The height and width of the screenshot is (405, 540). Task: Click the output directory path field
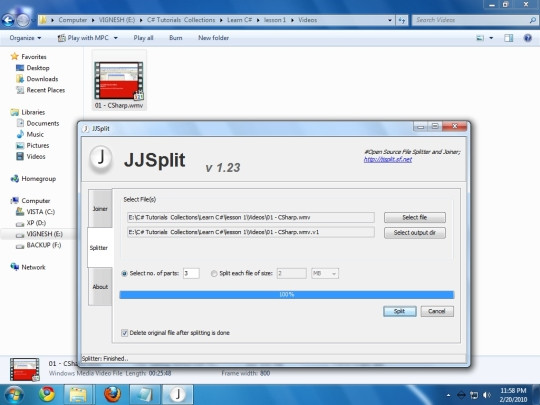click(251, 232)
